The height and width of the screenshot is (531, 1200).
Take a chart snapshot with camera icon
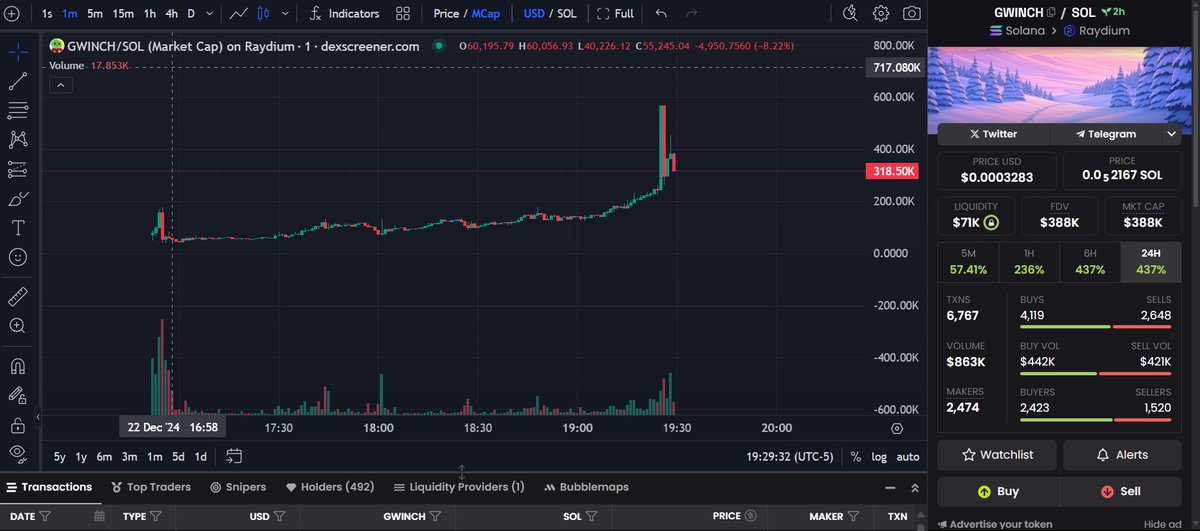tap(911, 14)
